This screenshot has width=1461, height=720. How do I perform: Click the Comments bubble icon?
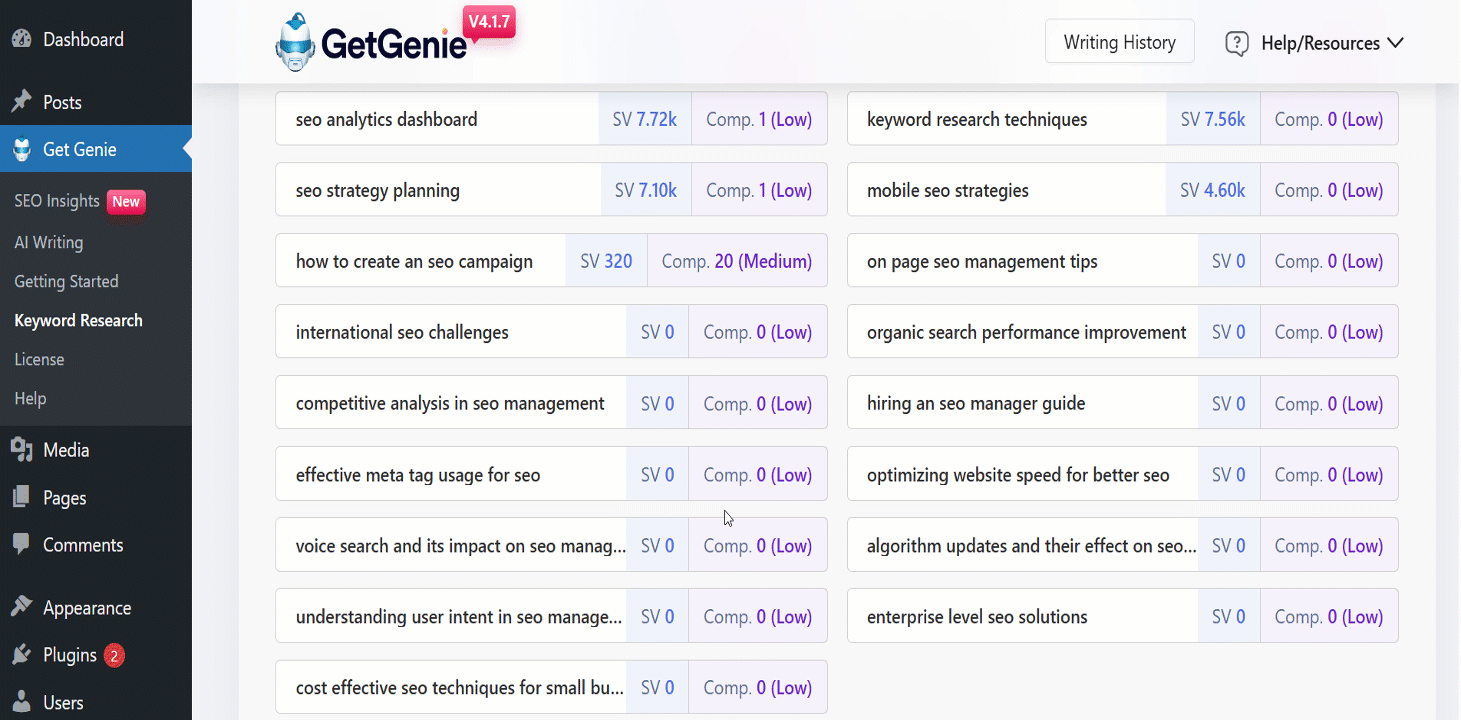[21, 545]
